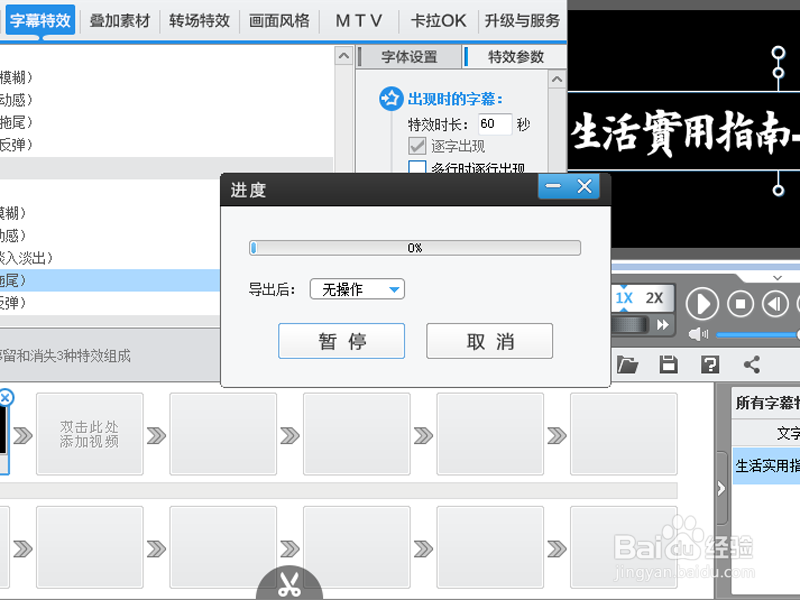Mute the preview with speaker icon

click(x=698, y=334)
